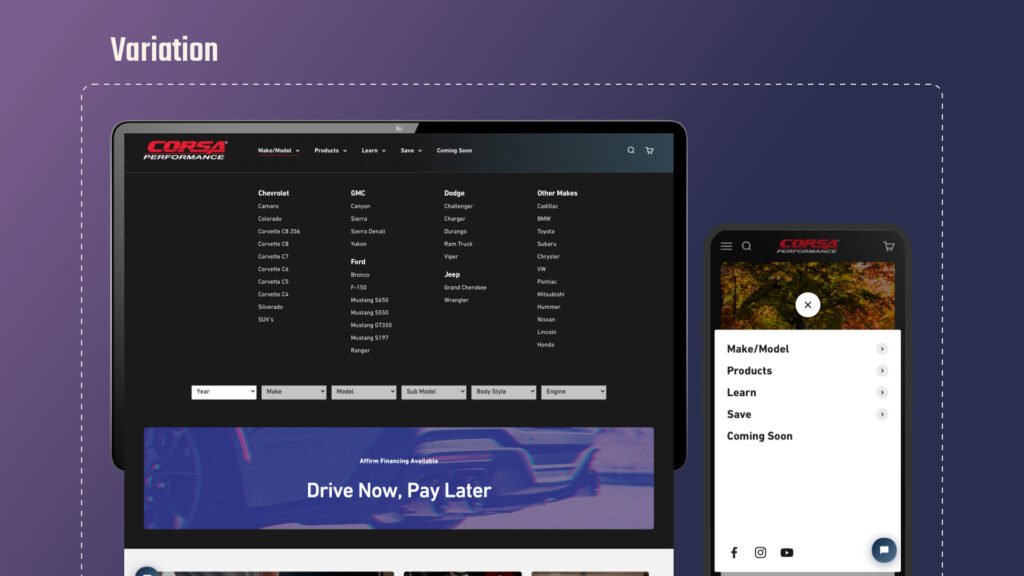This screenshot has height=576, width=1024.
Task: Select Grand Cherokee under Jeep
Action: click(465, 287)
